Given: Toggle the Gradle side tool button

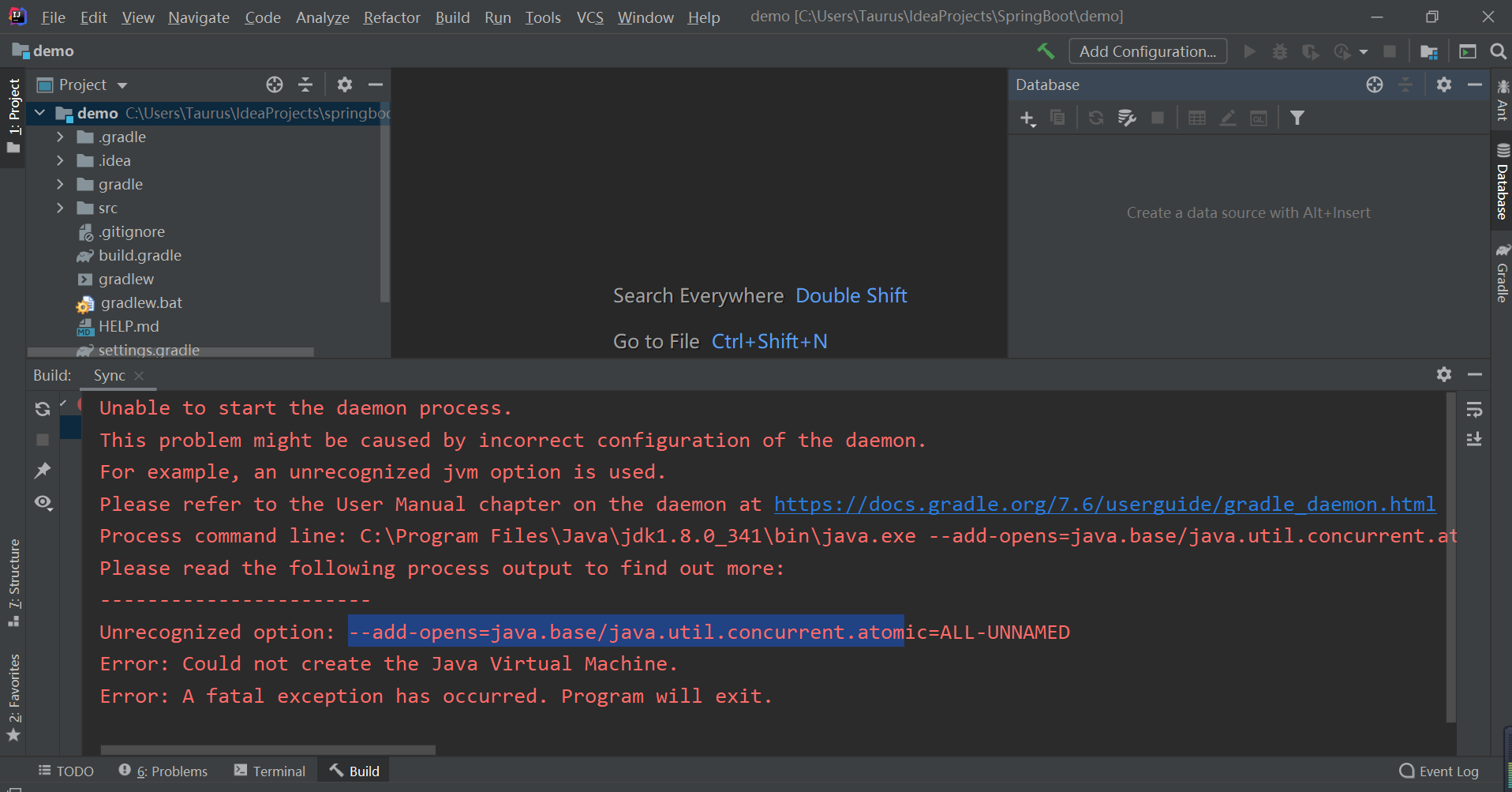Looking at the screenshot, I should (1502, 274).
